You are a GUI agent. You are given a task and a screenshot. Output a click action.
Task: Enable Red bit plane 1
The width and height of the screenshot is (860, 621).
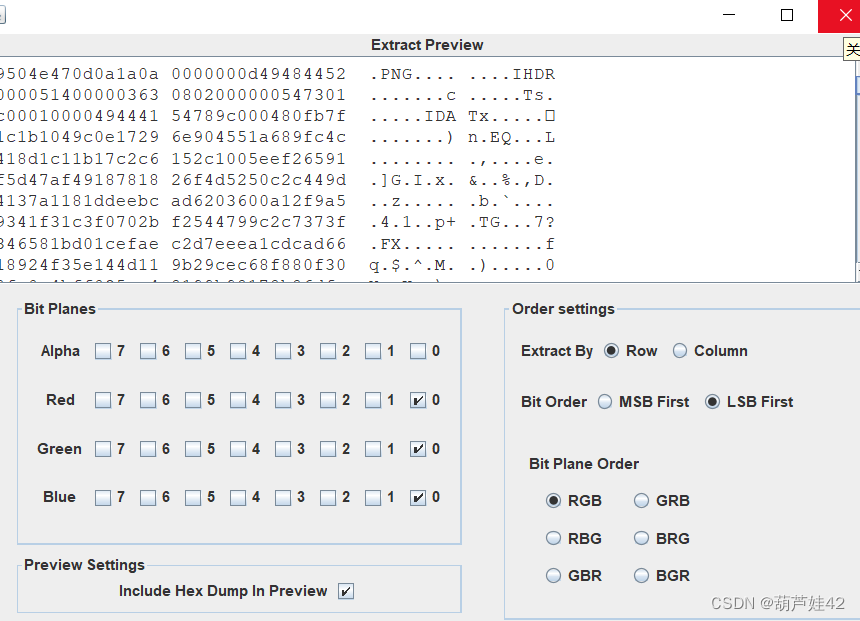[x=372, y=400]
